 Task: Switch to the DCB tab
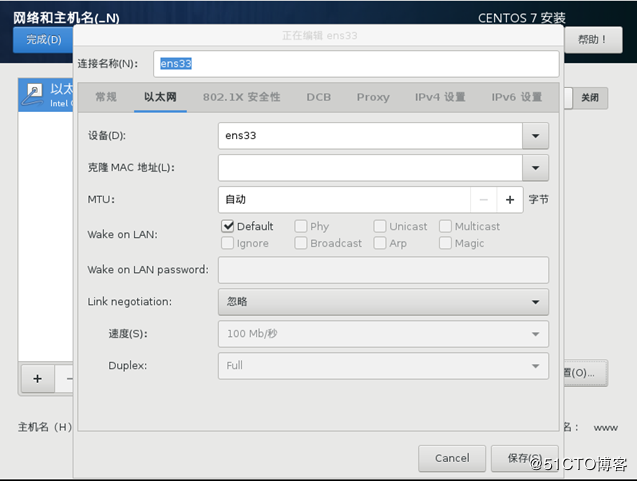coord(318,97)
